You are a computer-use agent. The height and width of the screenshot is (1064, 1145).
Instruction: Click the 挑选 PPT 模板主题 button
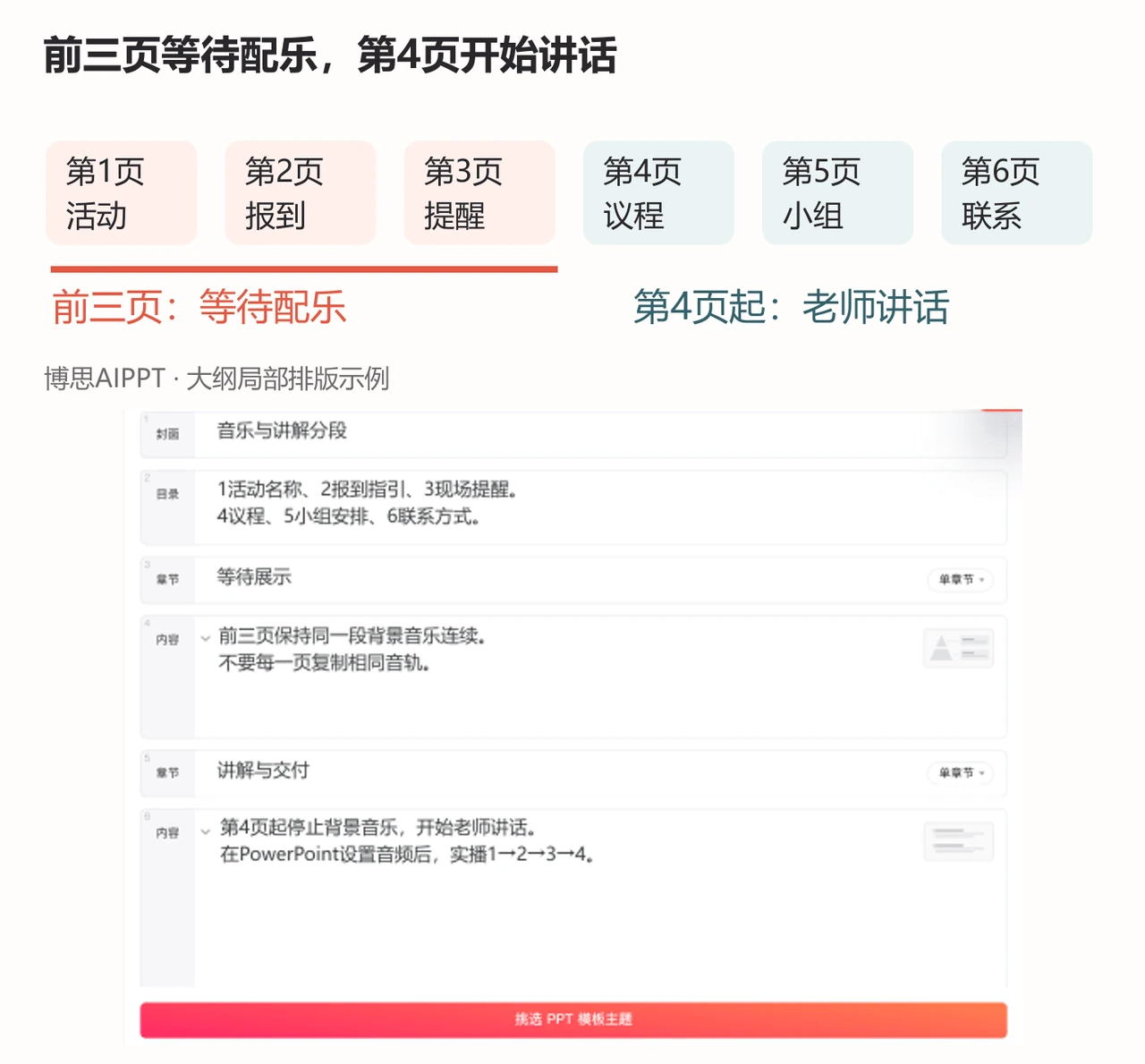point(573,1019)
